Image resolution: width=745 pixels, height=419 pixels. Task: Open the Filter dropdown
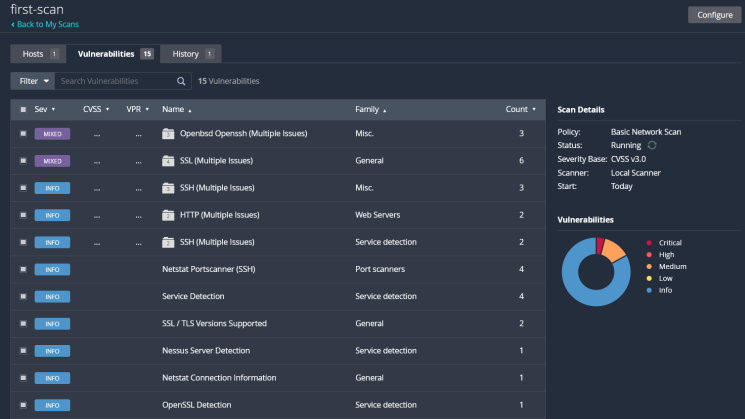pyautogui.click(x=32, y=81)
